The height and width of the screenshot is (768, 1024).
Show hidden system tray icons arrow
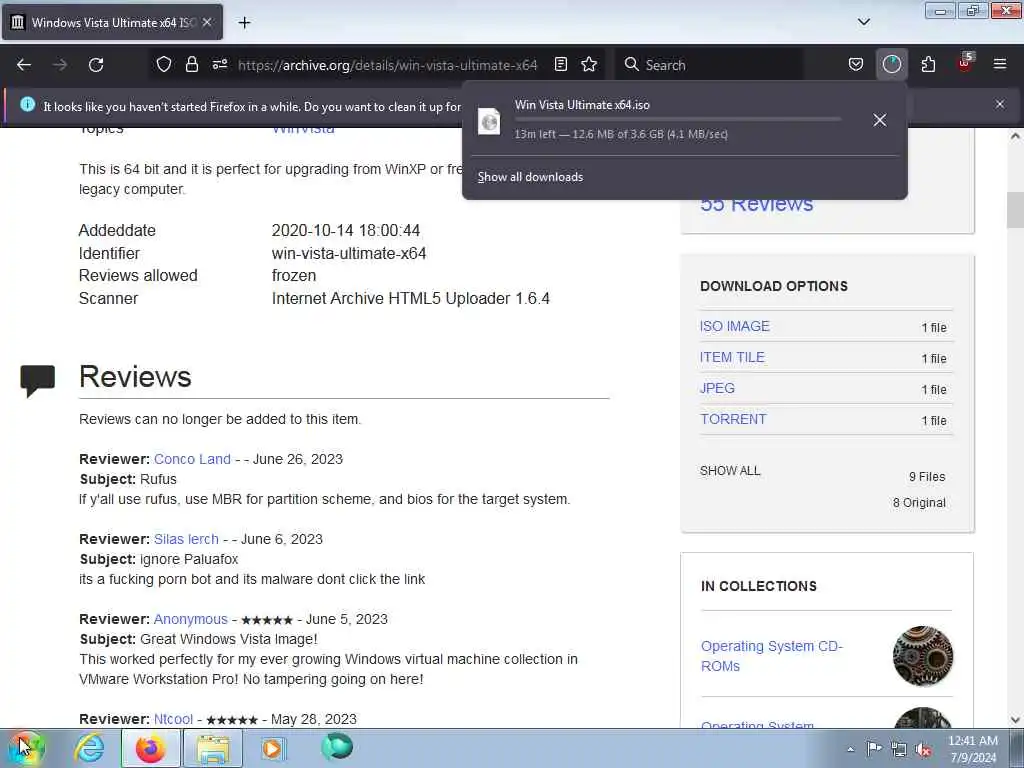coord(850,749)
